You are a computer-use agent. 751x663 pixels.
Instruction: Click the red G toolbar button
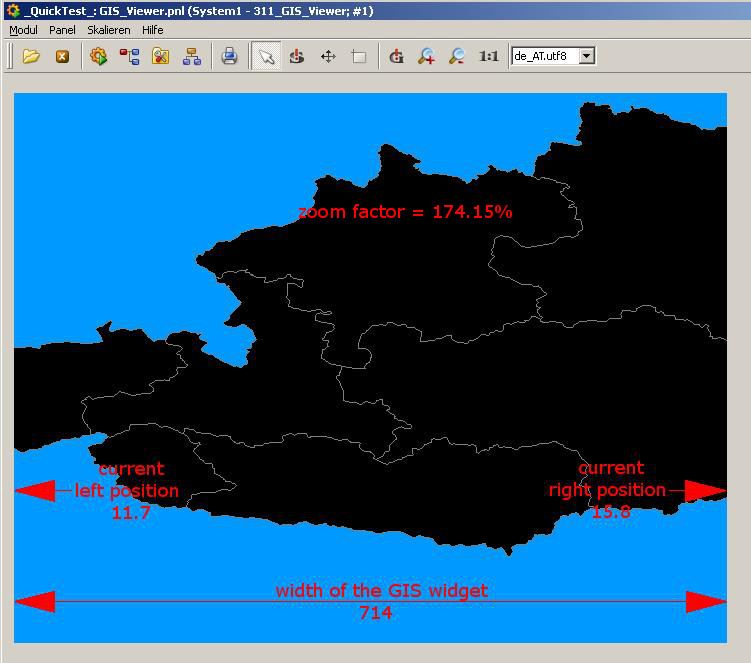[396, 56]
